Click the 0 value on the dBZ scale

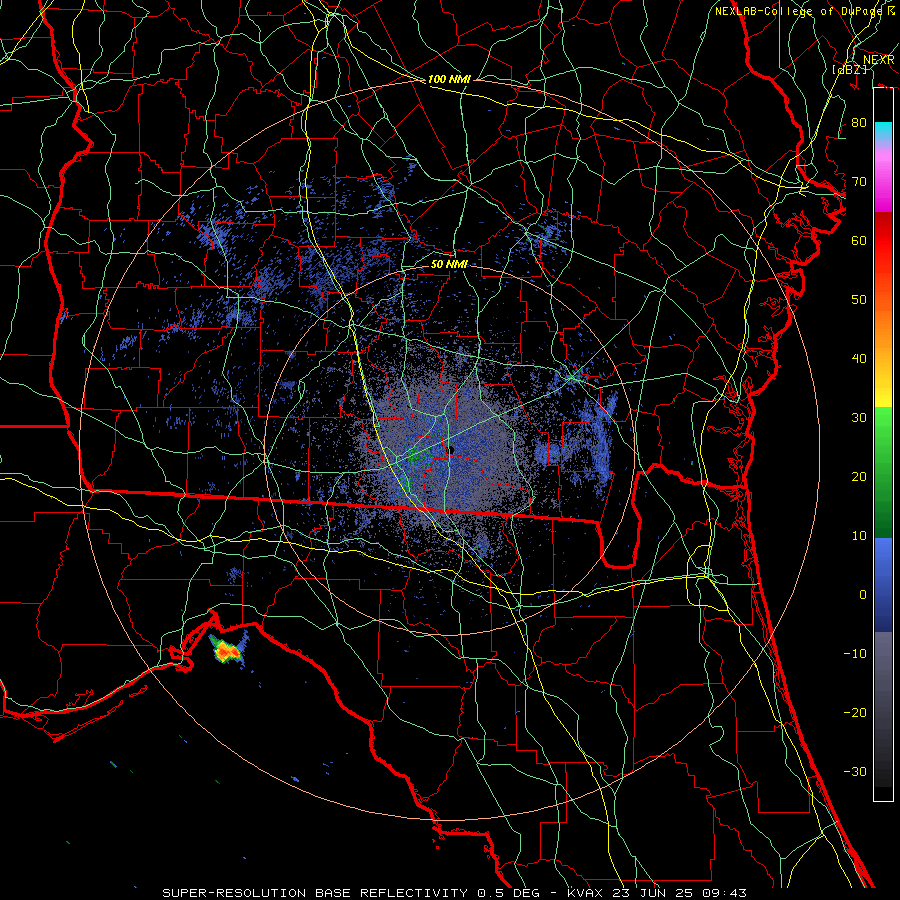click(x=863, y=595)
